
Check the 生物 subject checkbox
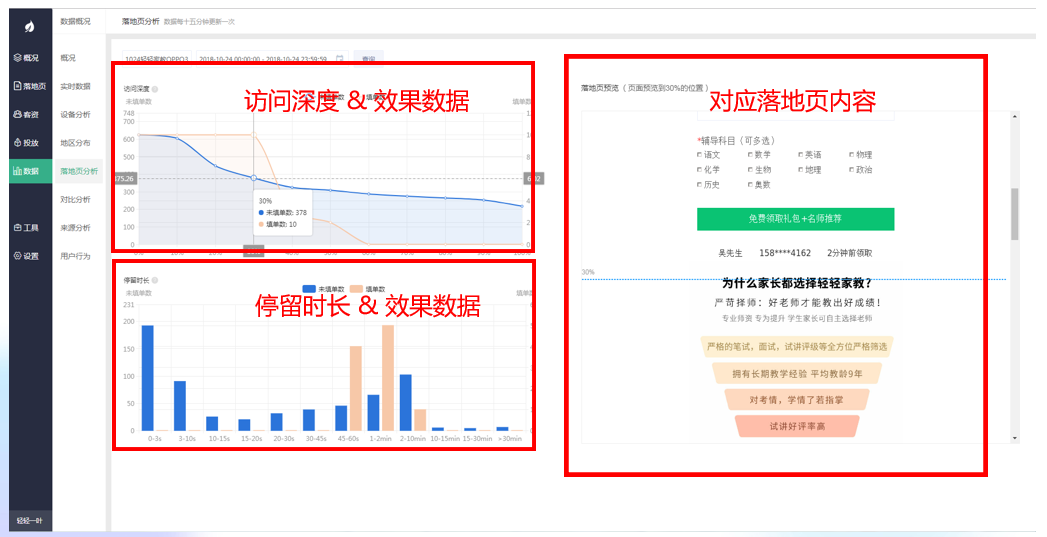(751, 170)
